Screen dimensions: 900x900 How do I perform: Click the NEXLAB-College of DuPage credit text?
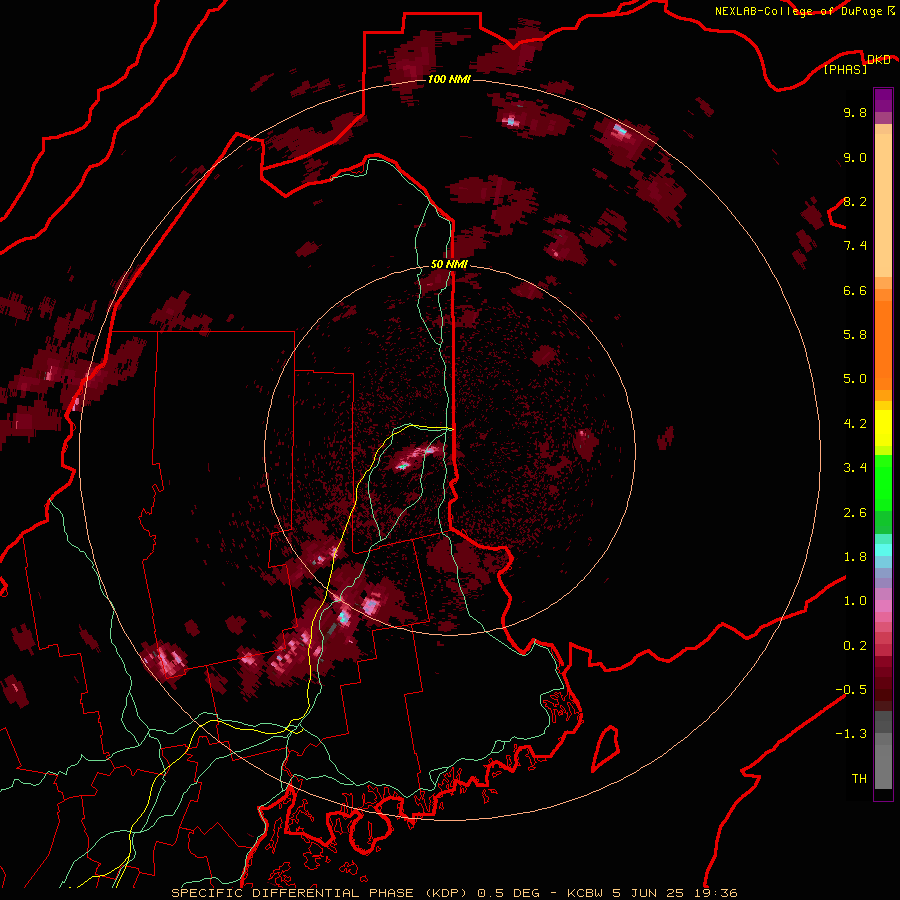point(800,11)
